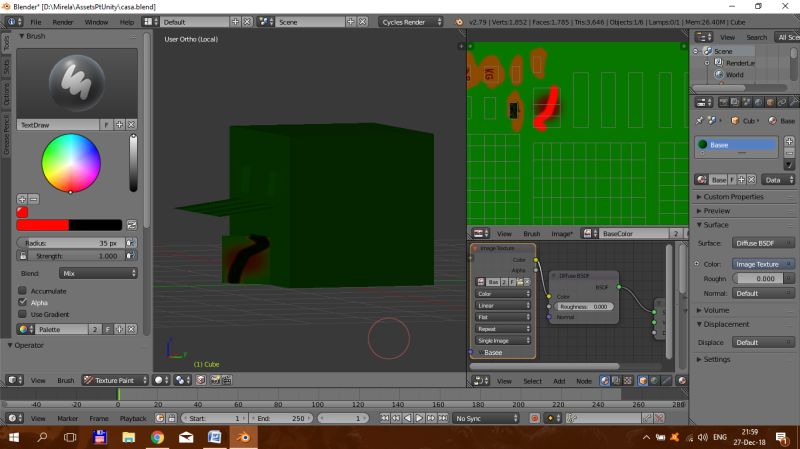This screenshot has width=800, height=449.
Task: Open image browse icon beside BaseColor
Action: click(588, 234)
